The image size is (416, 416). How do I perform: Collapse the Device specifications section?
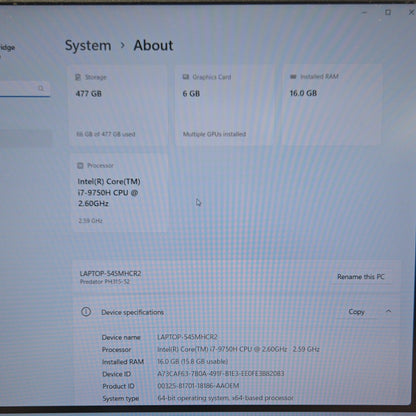388,311
